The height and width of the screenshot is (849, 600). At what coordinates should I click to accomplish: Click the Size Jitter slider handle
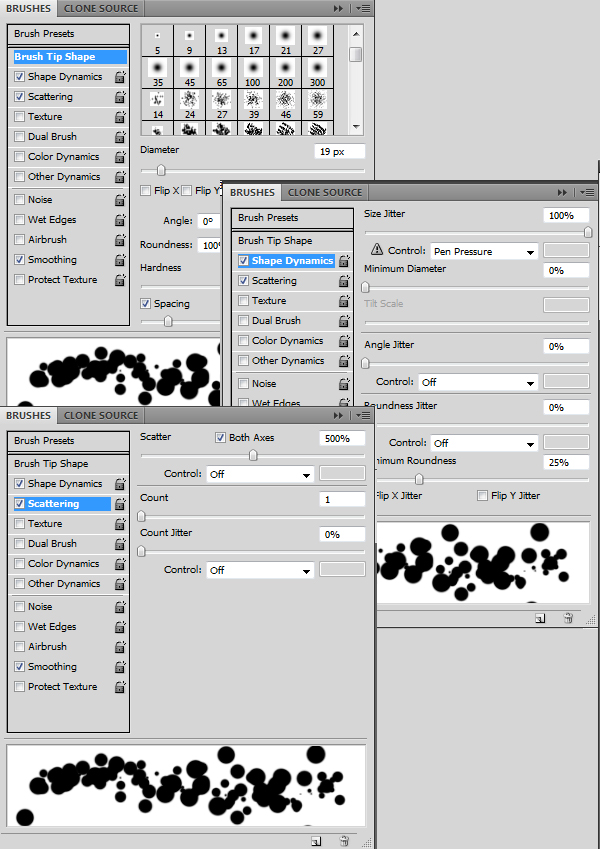click(x=588, y=232)
